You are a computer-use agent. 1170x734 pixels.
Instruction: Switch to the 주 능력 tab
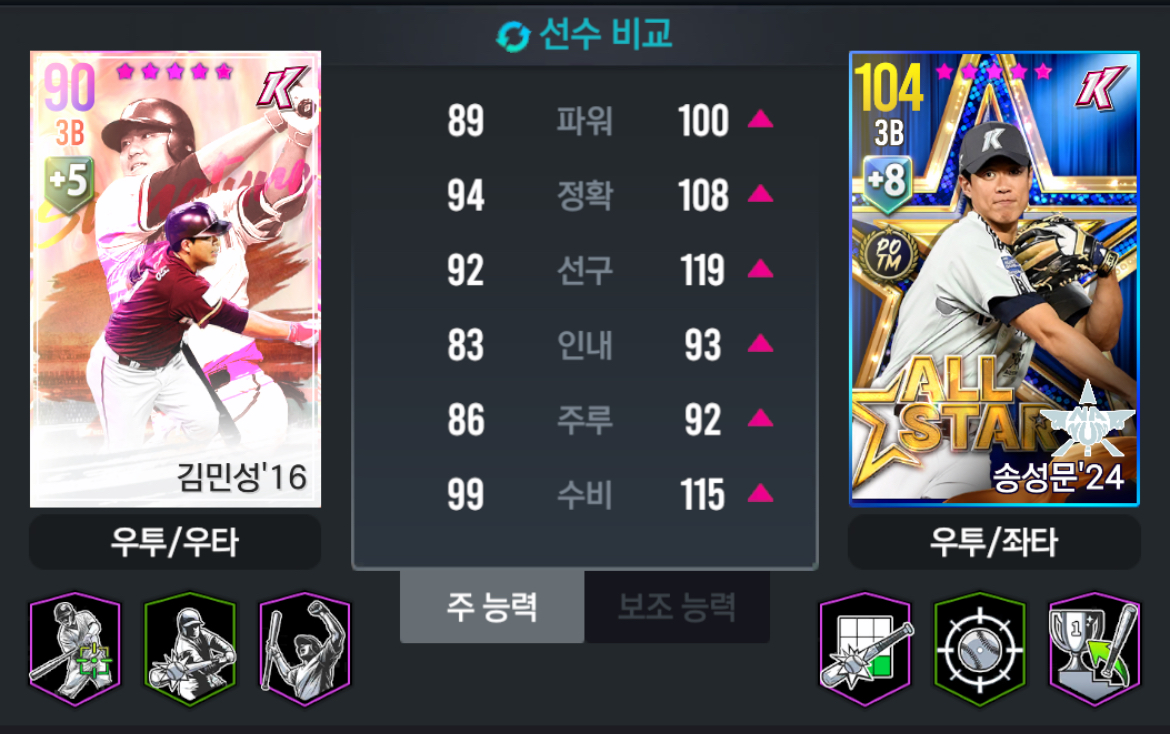coord(492,607)
